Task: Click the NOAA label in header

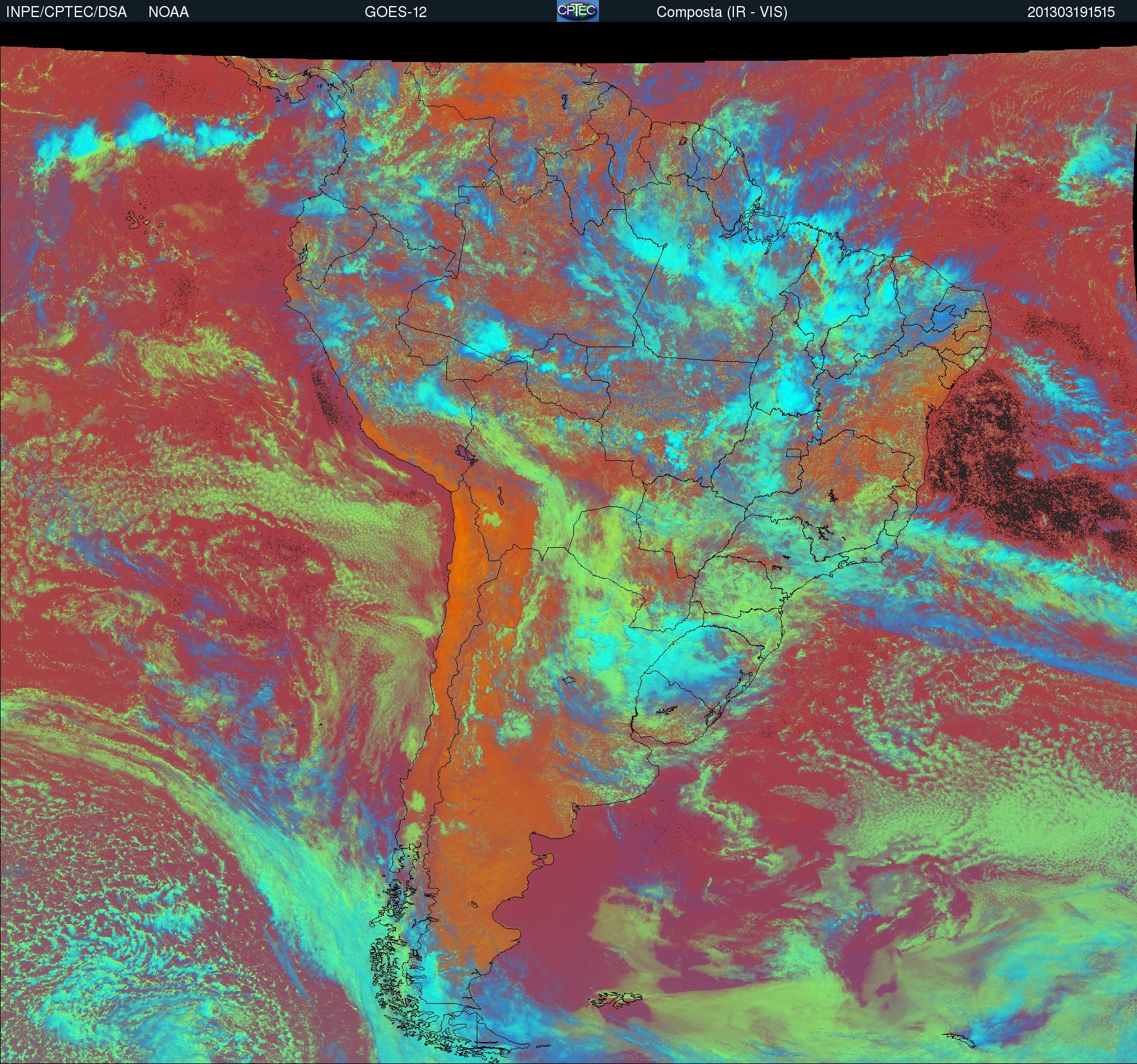Action: pos(168,12)
